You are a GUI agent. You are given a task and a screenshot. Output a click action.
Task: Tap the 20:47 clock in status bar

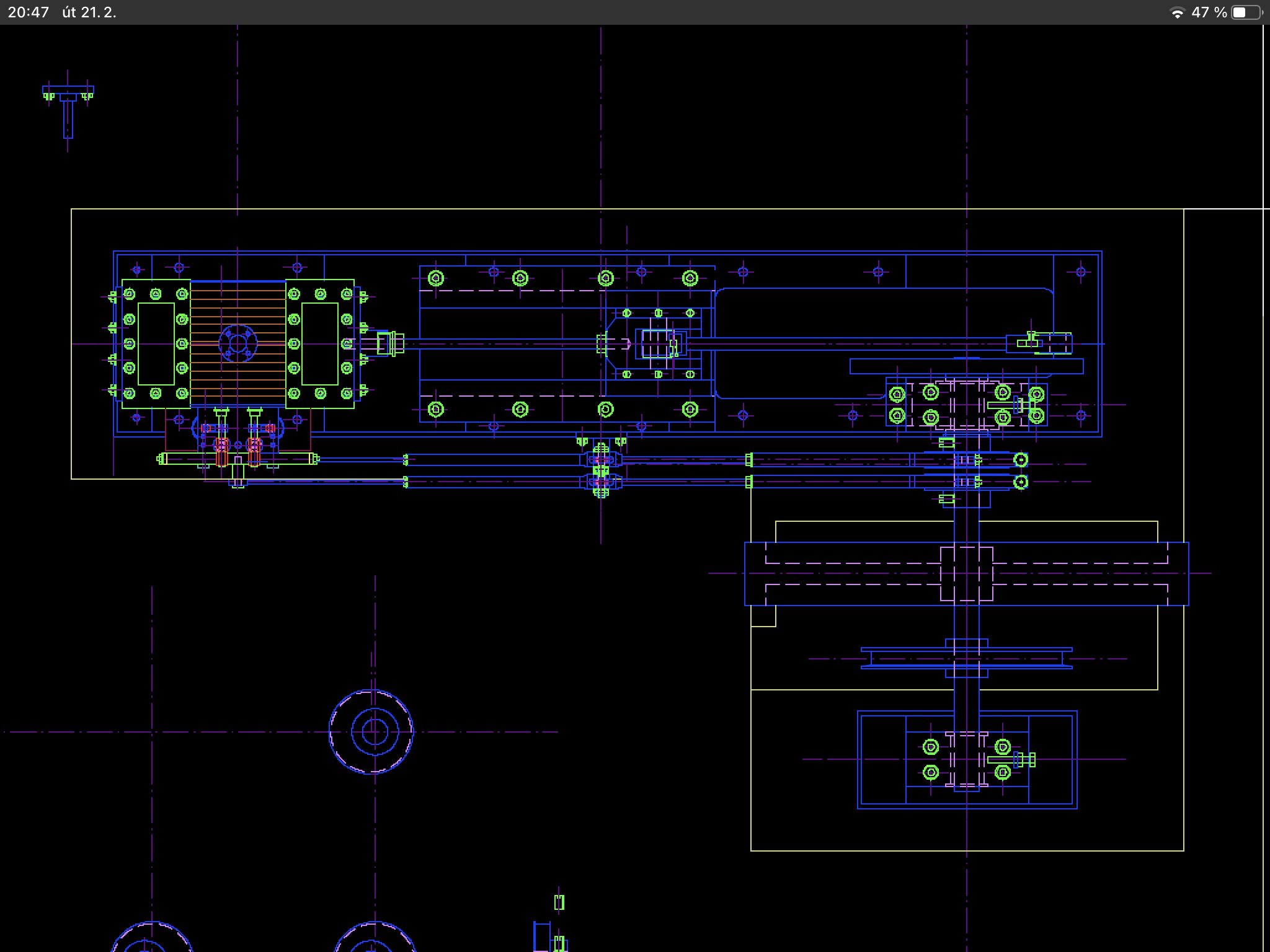coord(29,13)
